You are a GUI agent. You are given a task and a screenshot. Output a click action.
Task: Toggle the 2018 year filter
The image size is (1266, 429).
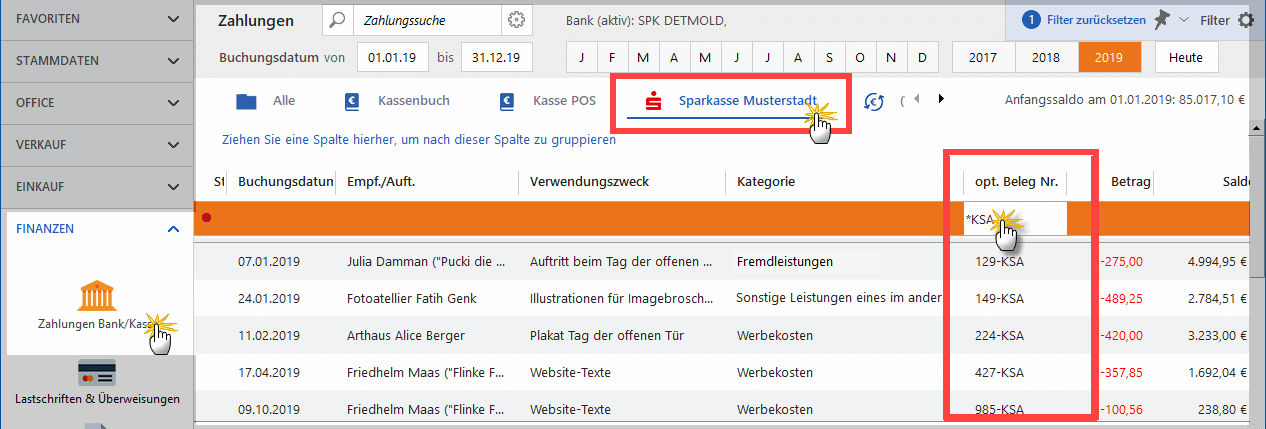point(1046,57)
